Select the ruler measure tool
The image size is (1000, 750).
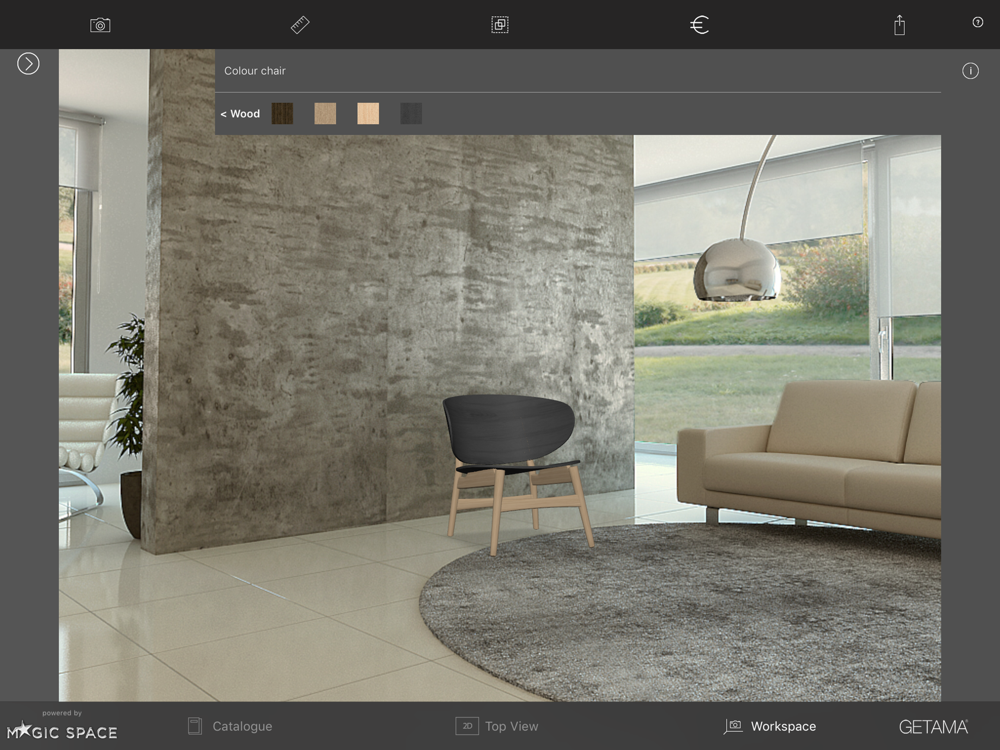coord(300,25)
